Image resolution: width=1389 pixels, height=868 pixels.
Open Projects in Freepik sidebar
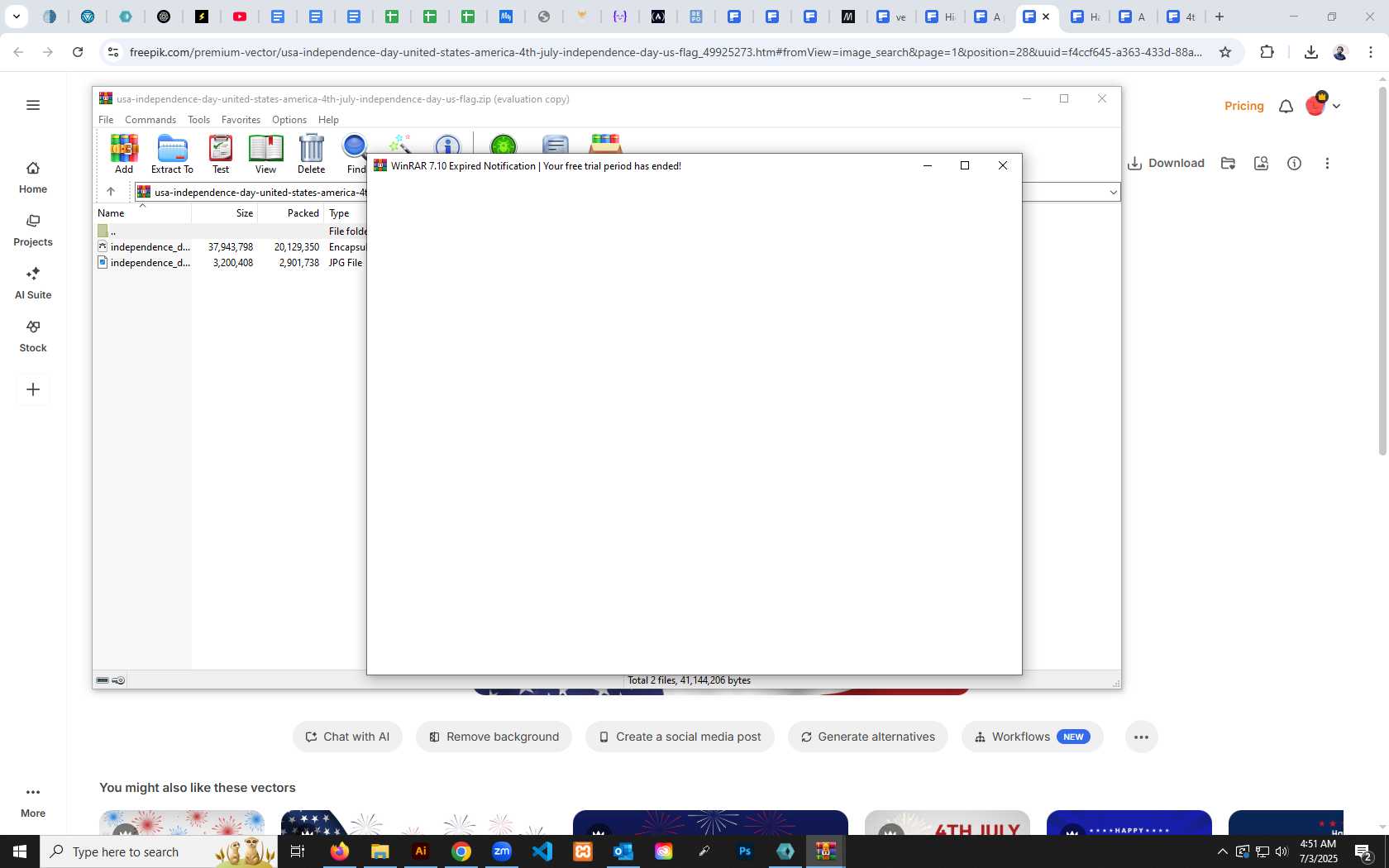coord(33,231)
